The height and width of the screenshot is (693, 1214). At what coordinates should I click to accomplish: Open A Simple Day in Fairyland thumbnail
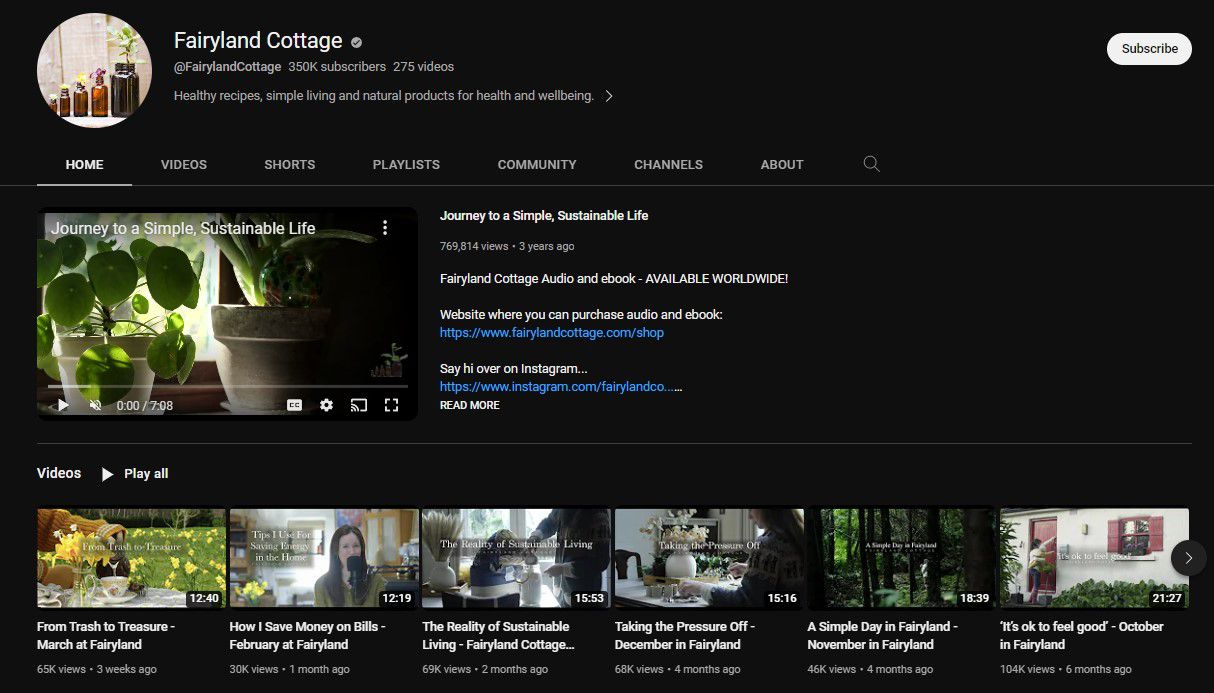(x=902, y=559)
